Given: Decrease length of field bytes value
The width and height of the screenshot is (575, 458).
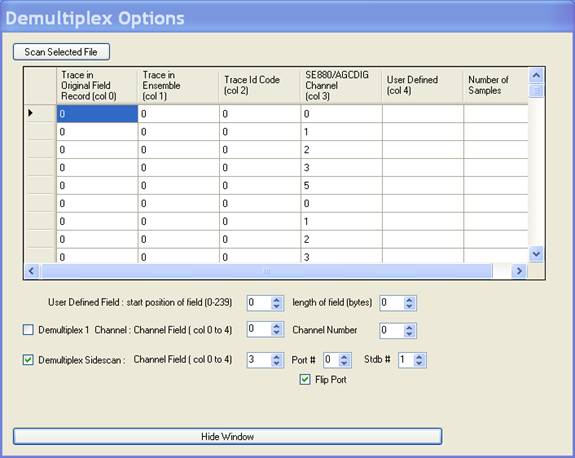Looking at the screenshot, I should coord(409,307).
